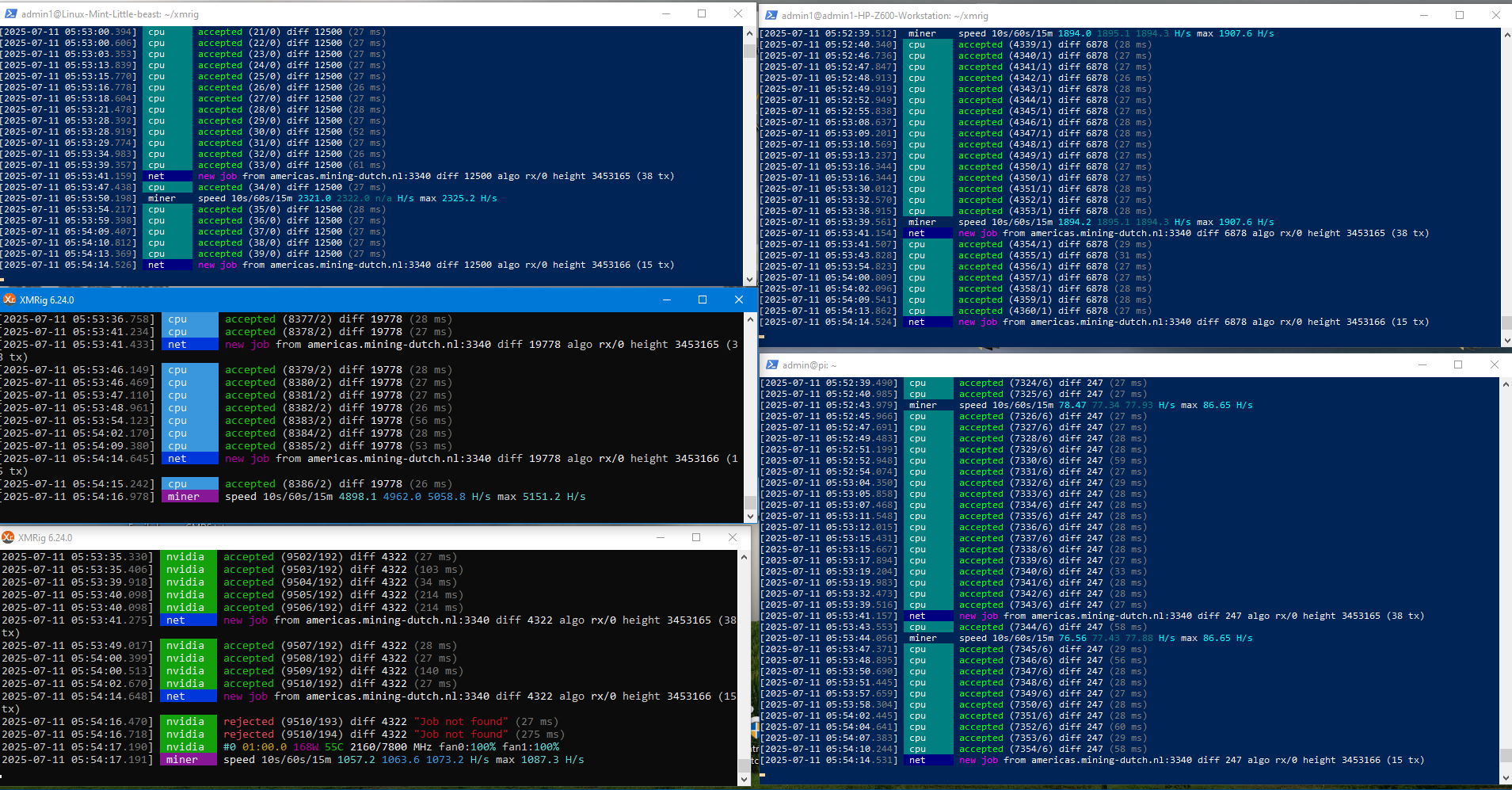Click the 76.56 hashrate value
1512x790 pixels.
[1073, 638]
